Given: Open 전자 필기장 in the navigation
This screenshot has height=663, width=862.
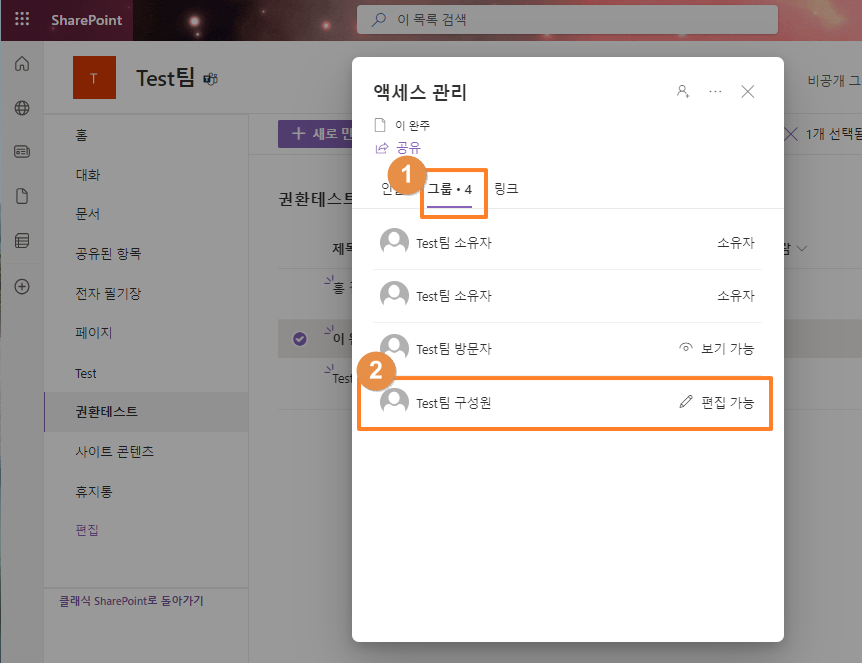Looking at the screenshot, I should tap(108, 294).
